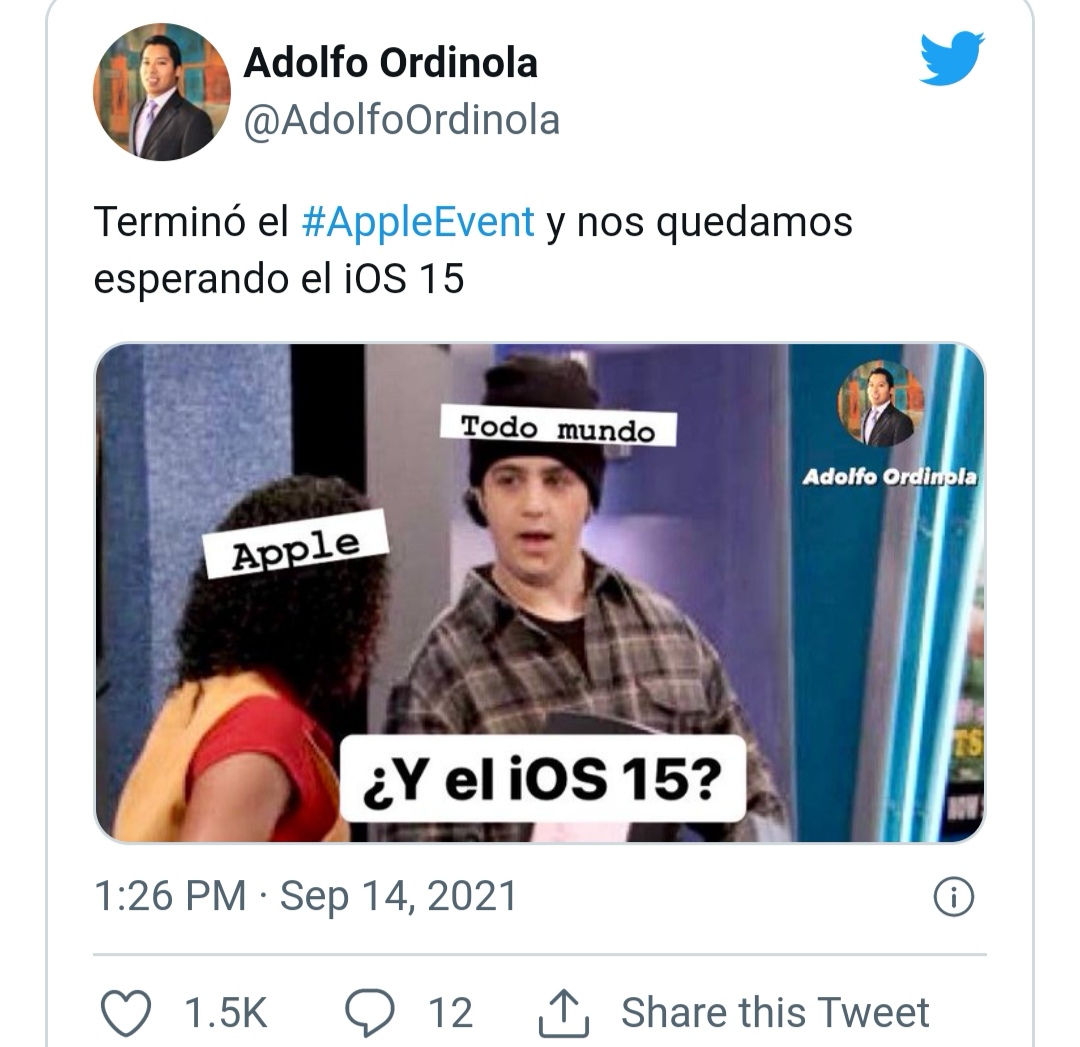Open tweet info circle icon
The width and height of the screenshot is (1080, 1047).
(x=954, y=897)
